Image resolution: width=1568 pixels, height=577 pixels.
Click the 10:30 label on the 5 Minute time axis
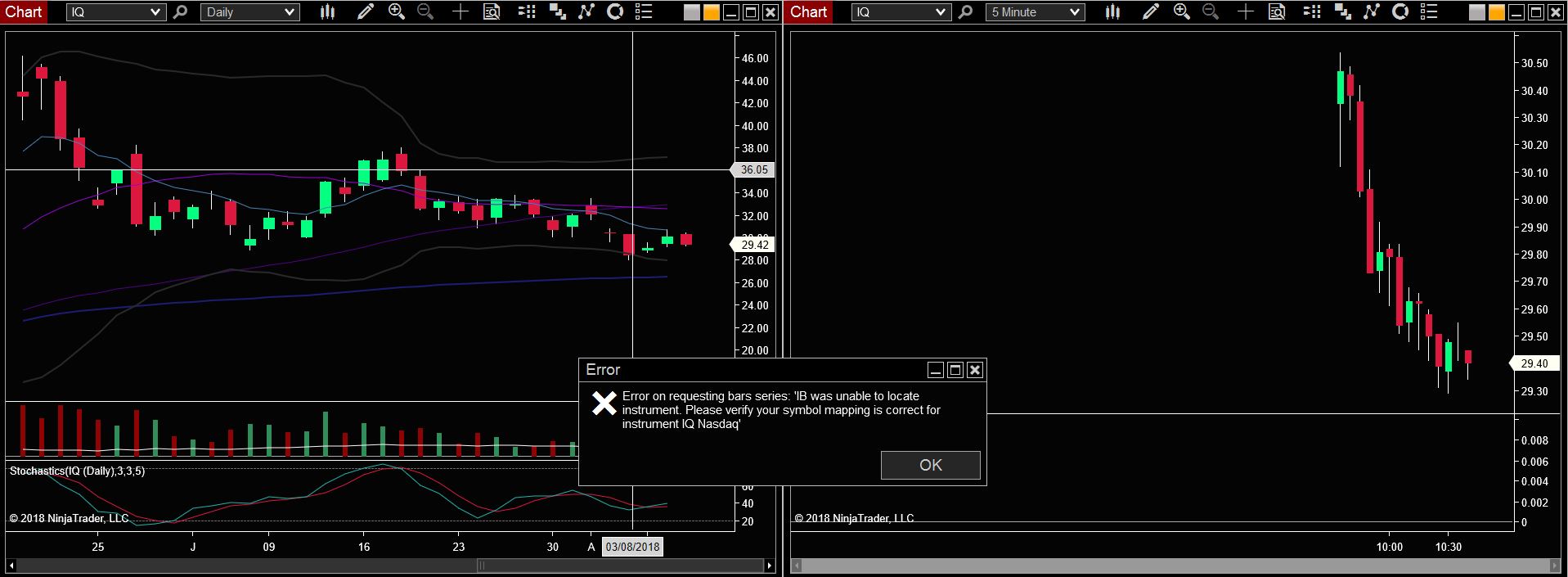[x=1448, y=547]
